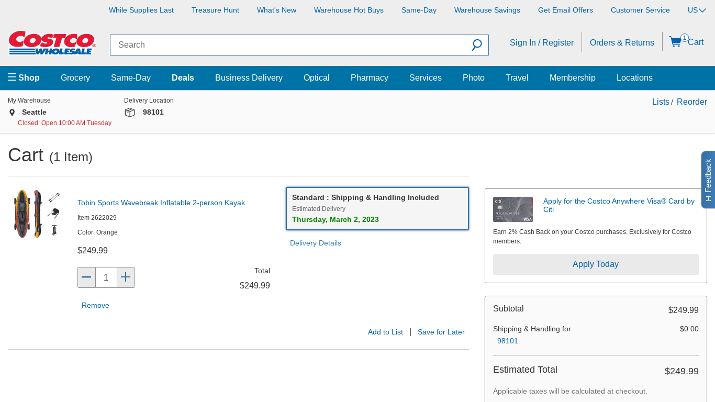Increase kayak quantity with plus button

click(125, 277)
